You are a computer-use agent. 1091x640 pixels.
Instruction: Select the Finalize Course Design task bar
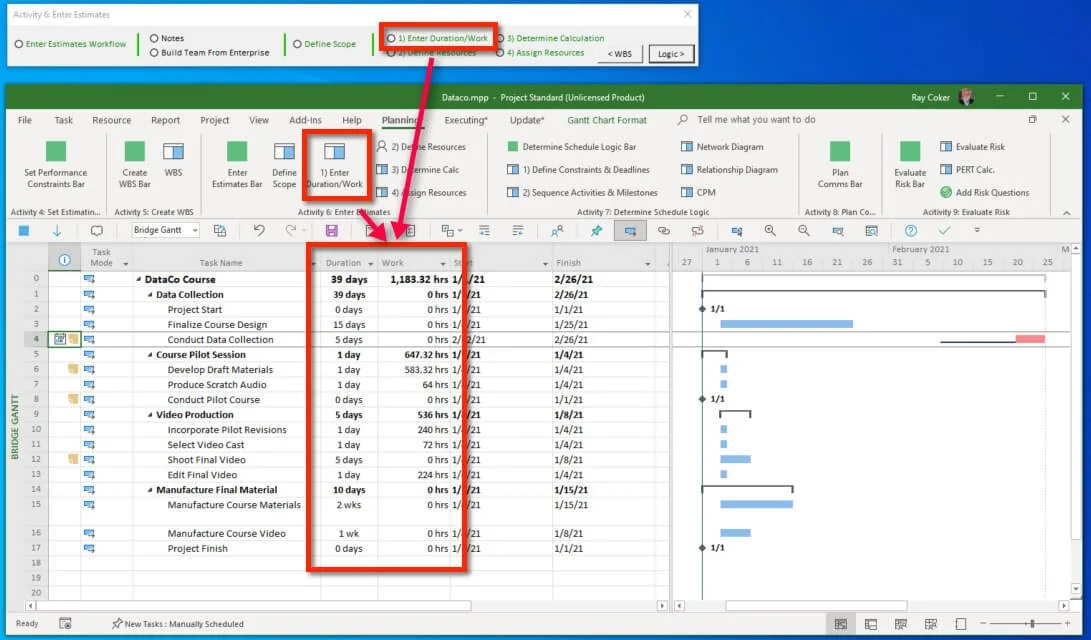click(786, 324)
